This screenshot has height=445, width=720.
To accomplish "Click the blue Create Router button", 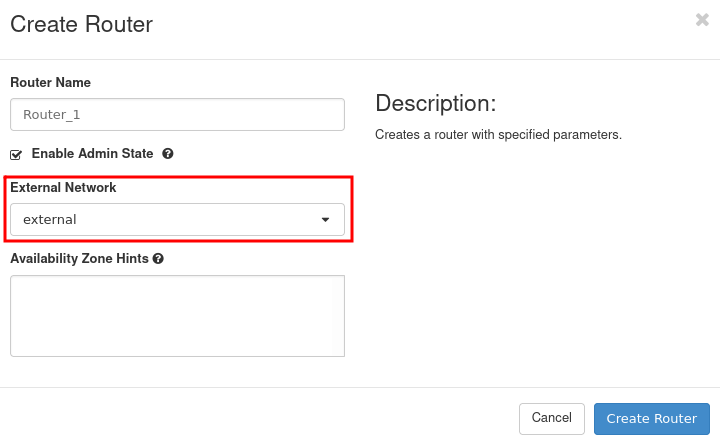I will click(652, 418).
